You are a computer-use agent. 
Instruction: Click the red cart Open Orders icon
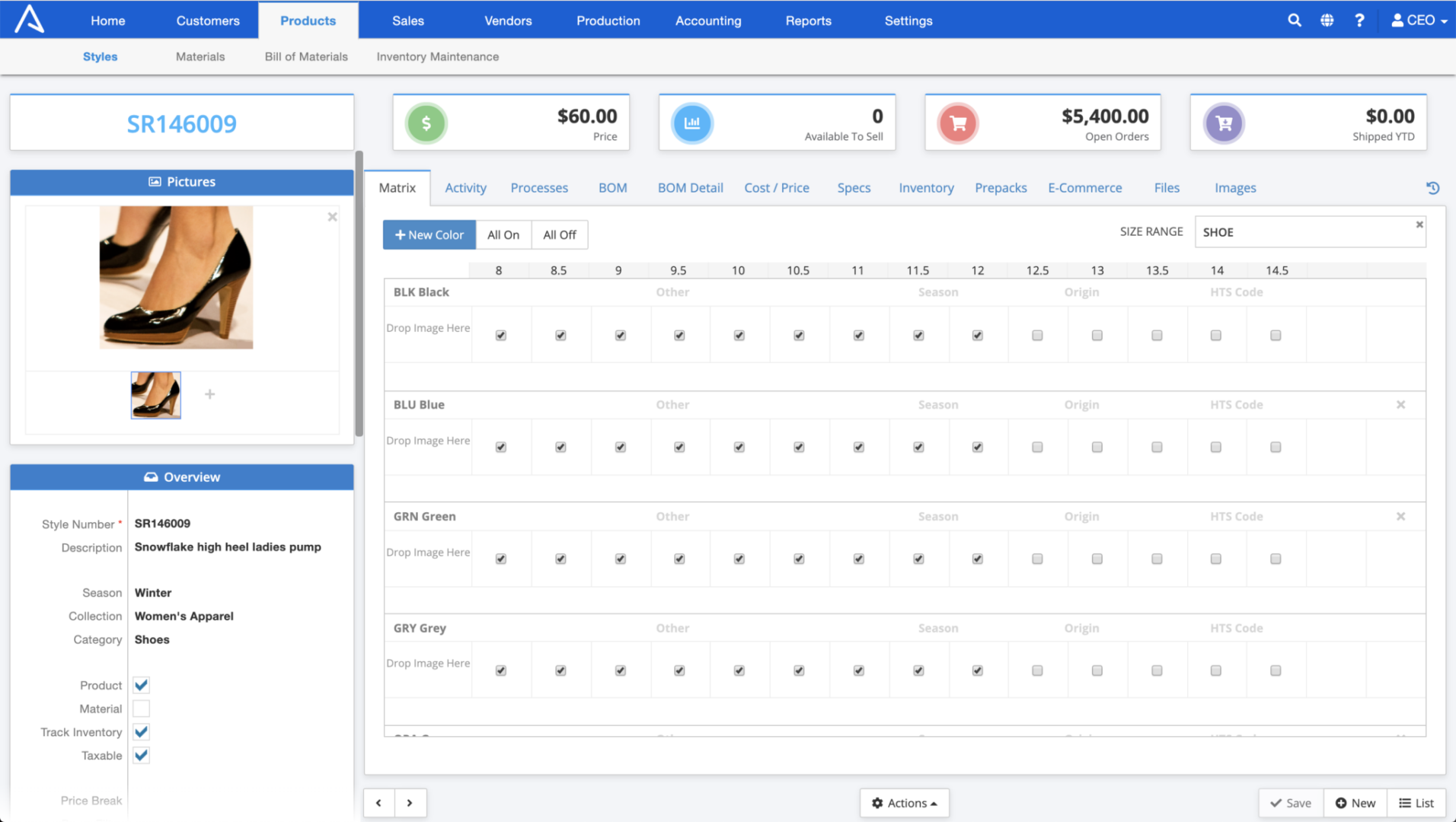[x=957, y=123]
